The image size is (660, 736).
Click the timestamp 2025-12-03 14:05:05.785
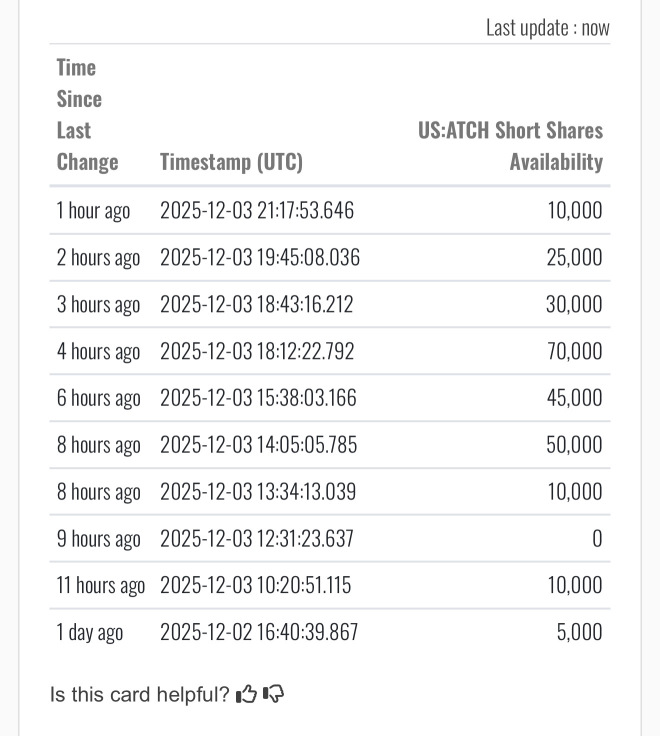[x=259, y=445]
